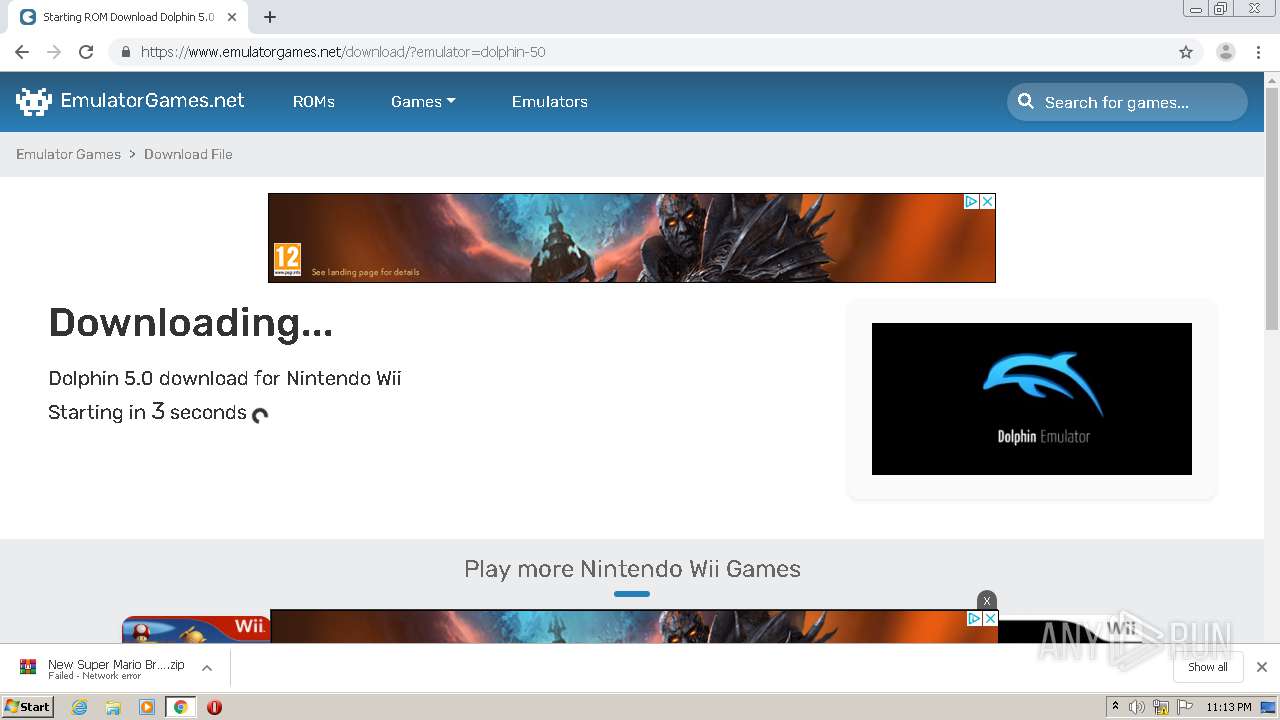
Task: Click the address bar URL
Action: click(343, 52)
